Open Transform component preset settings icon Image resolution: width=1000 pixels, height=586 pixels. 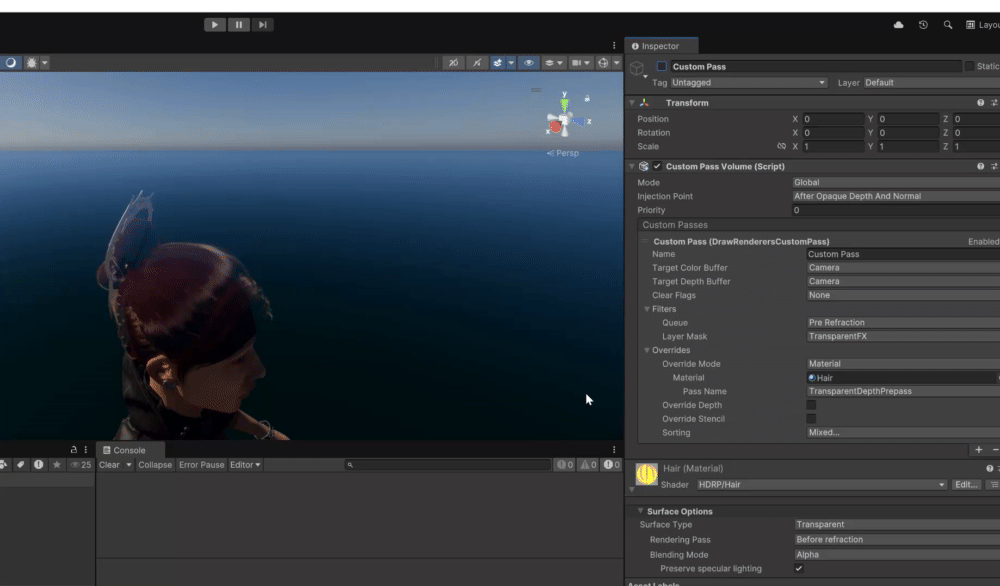point(994,103)
